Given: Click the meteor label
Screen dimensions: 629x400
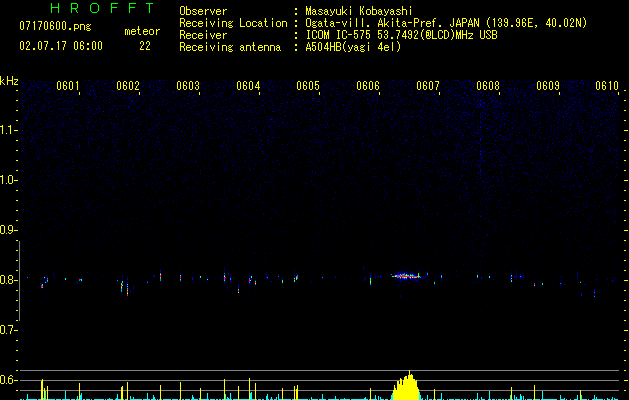Looking at the screenshot, I should pos(142,31).
